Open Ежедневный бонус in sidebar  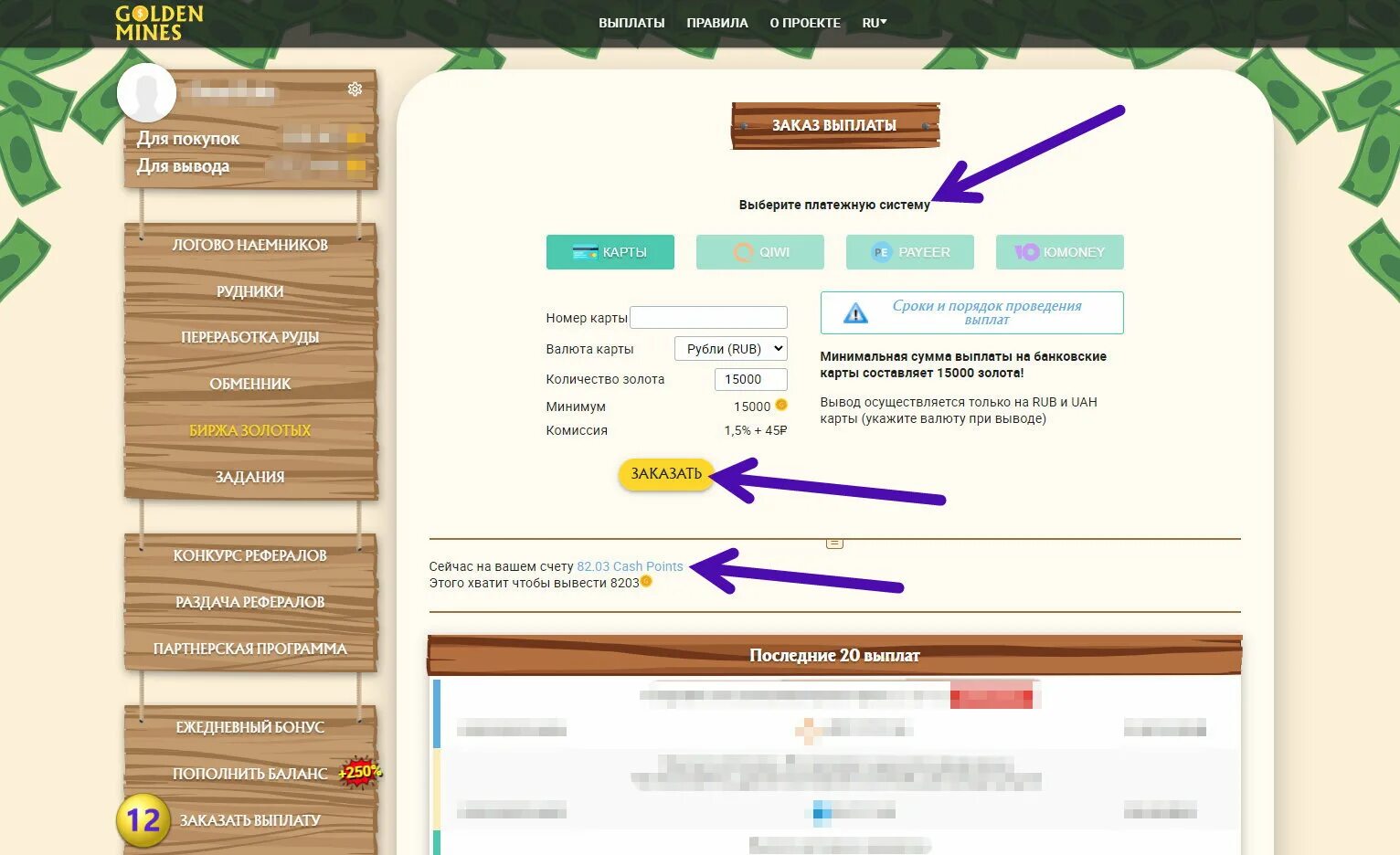(249, 727)
